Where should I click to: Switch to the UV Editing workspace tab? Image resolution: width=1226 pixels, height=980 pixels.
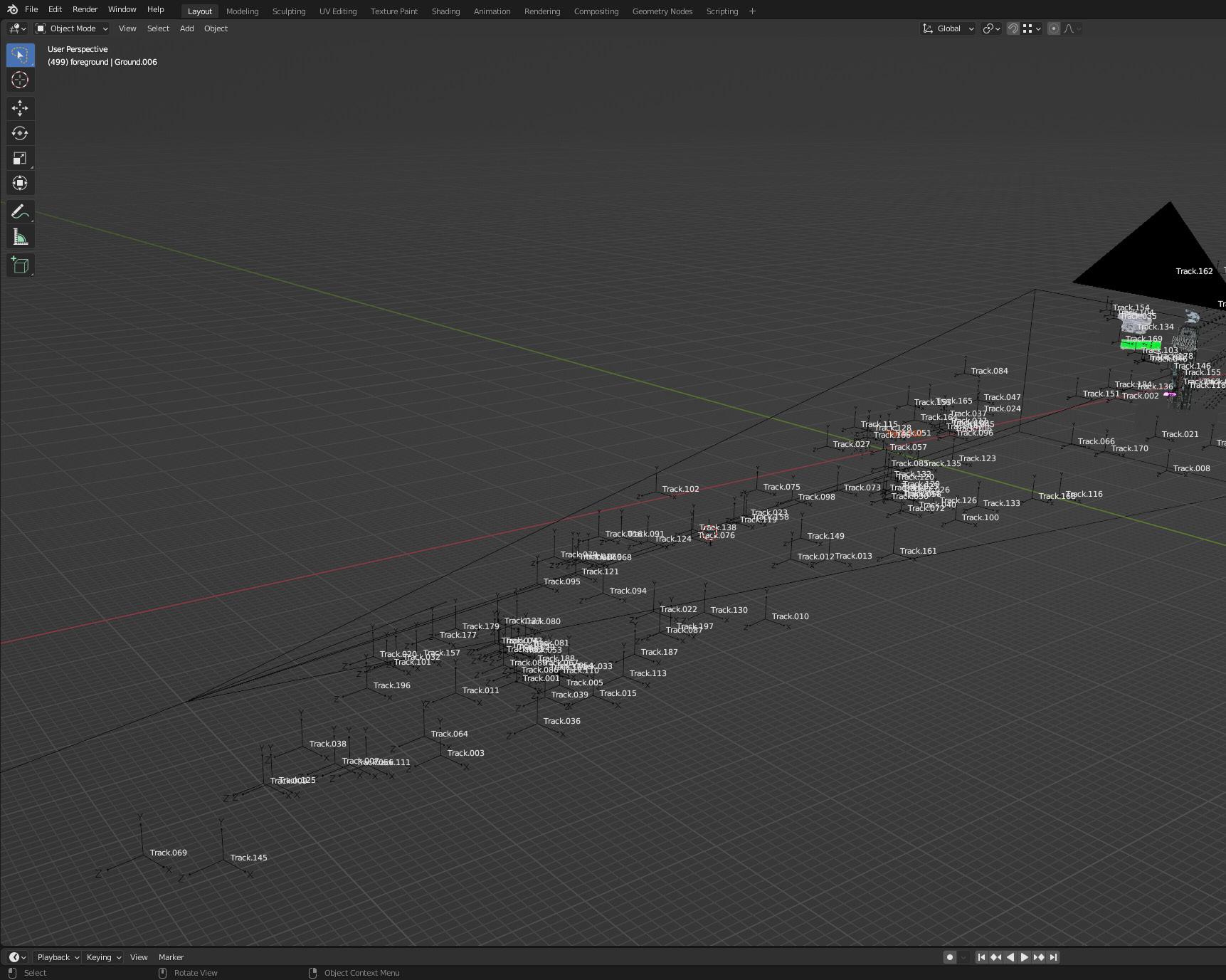[338, 11]
